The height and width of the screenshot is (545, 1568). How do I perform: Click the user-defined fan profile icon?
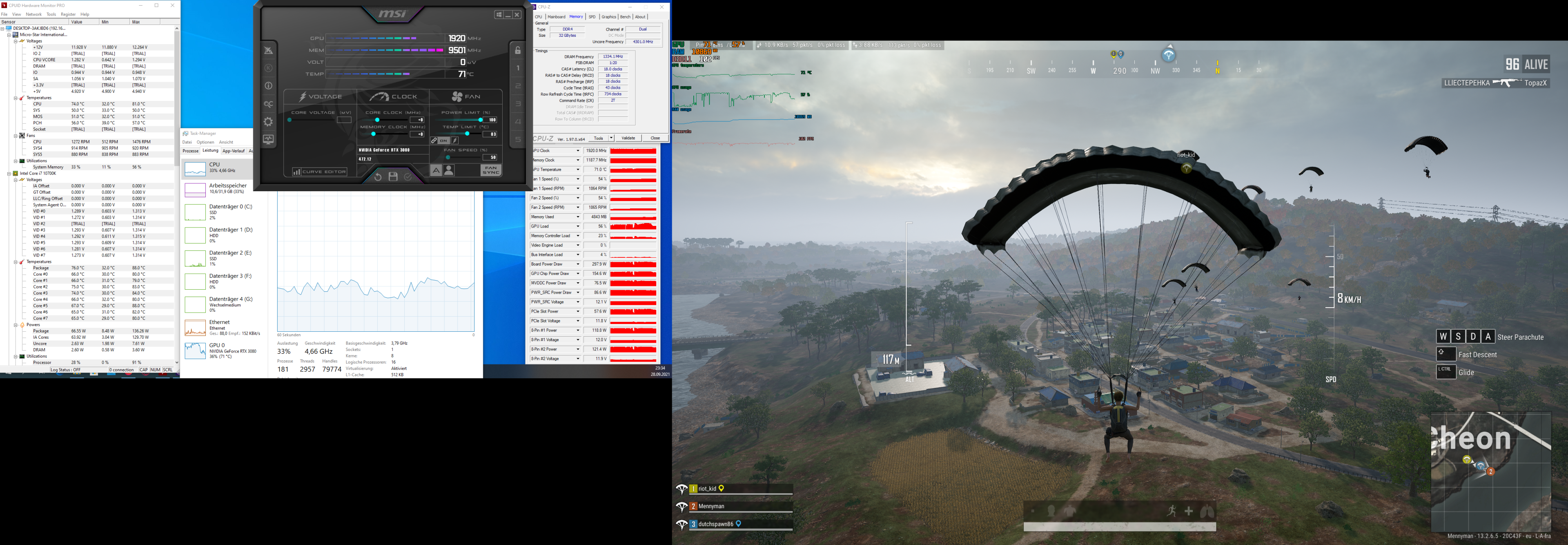click(449, 170)
